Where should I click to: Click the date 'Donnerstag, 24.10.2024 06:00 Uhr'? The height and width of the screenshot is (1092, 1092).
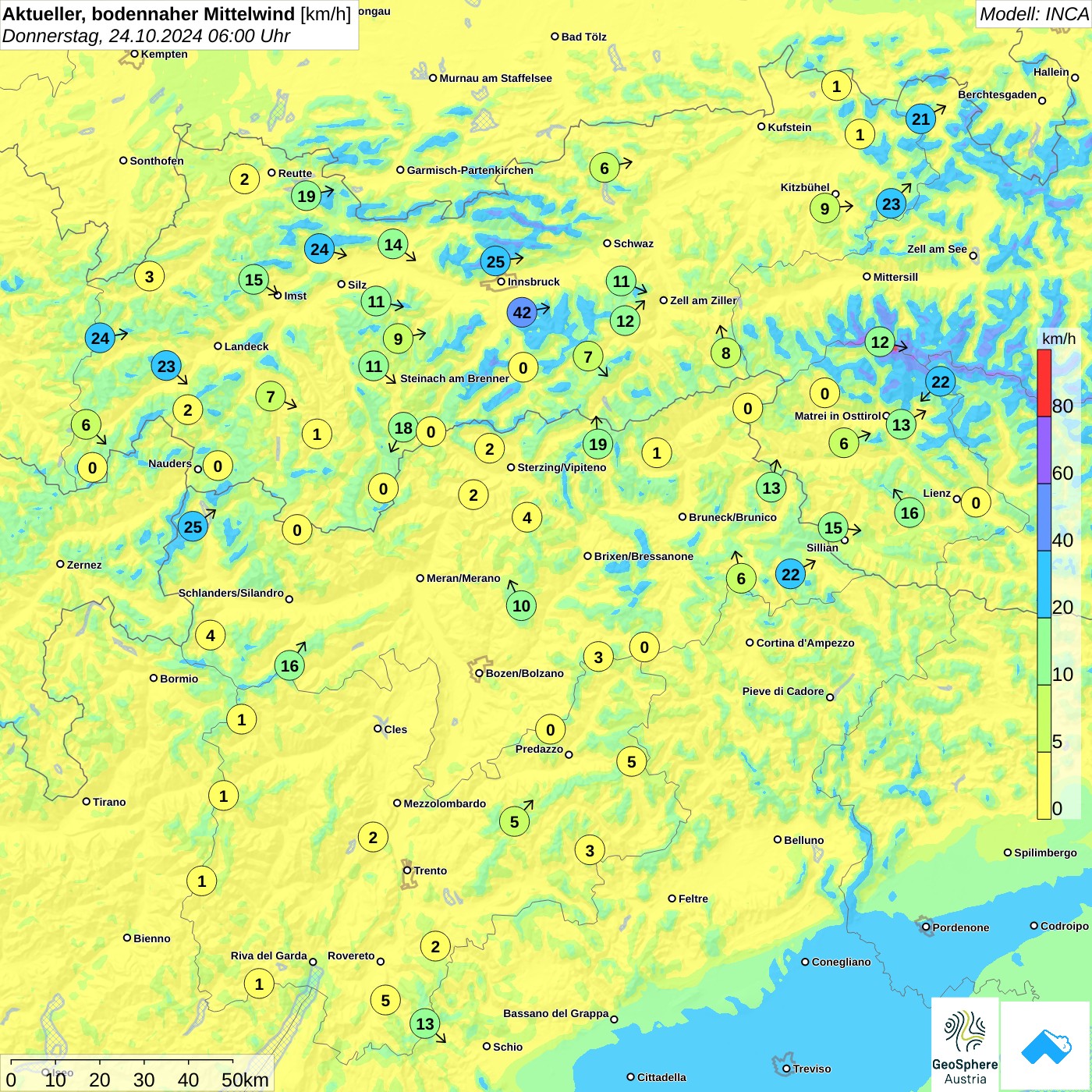pos(146,36)
